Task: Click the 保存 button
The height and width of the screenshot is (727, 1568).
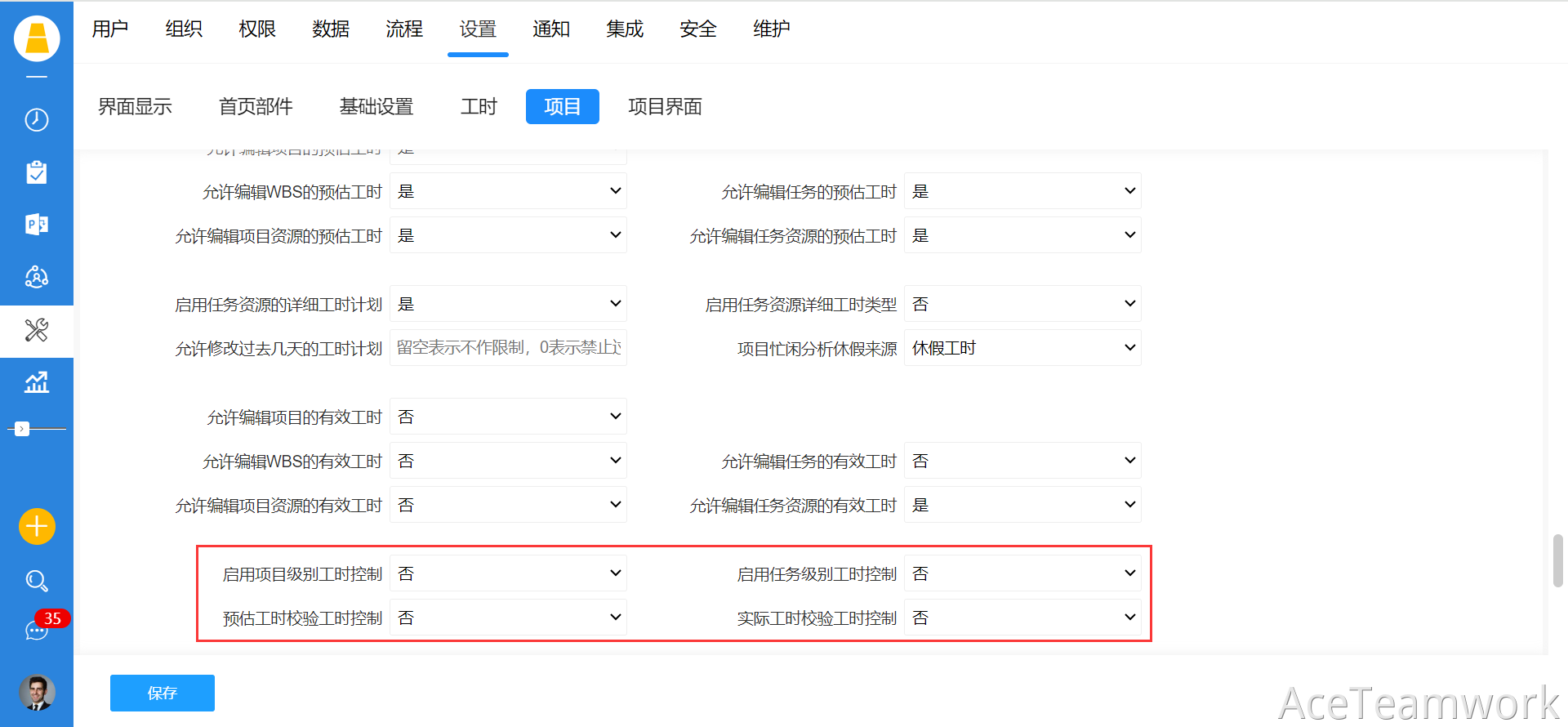Action: (x=163, y=693)
